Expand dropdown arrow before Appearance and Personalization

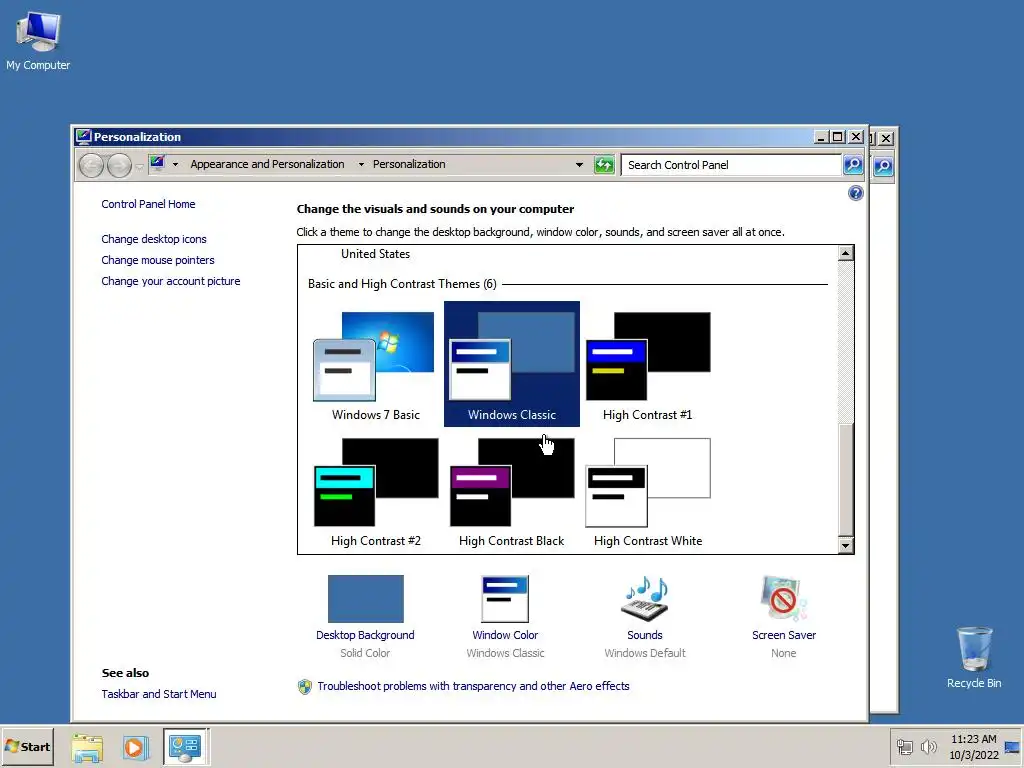click(175, 165)
